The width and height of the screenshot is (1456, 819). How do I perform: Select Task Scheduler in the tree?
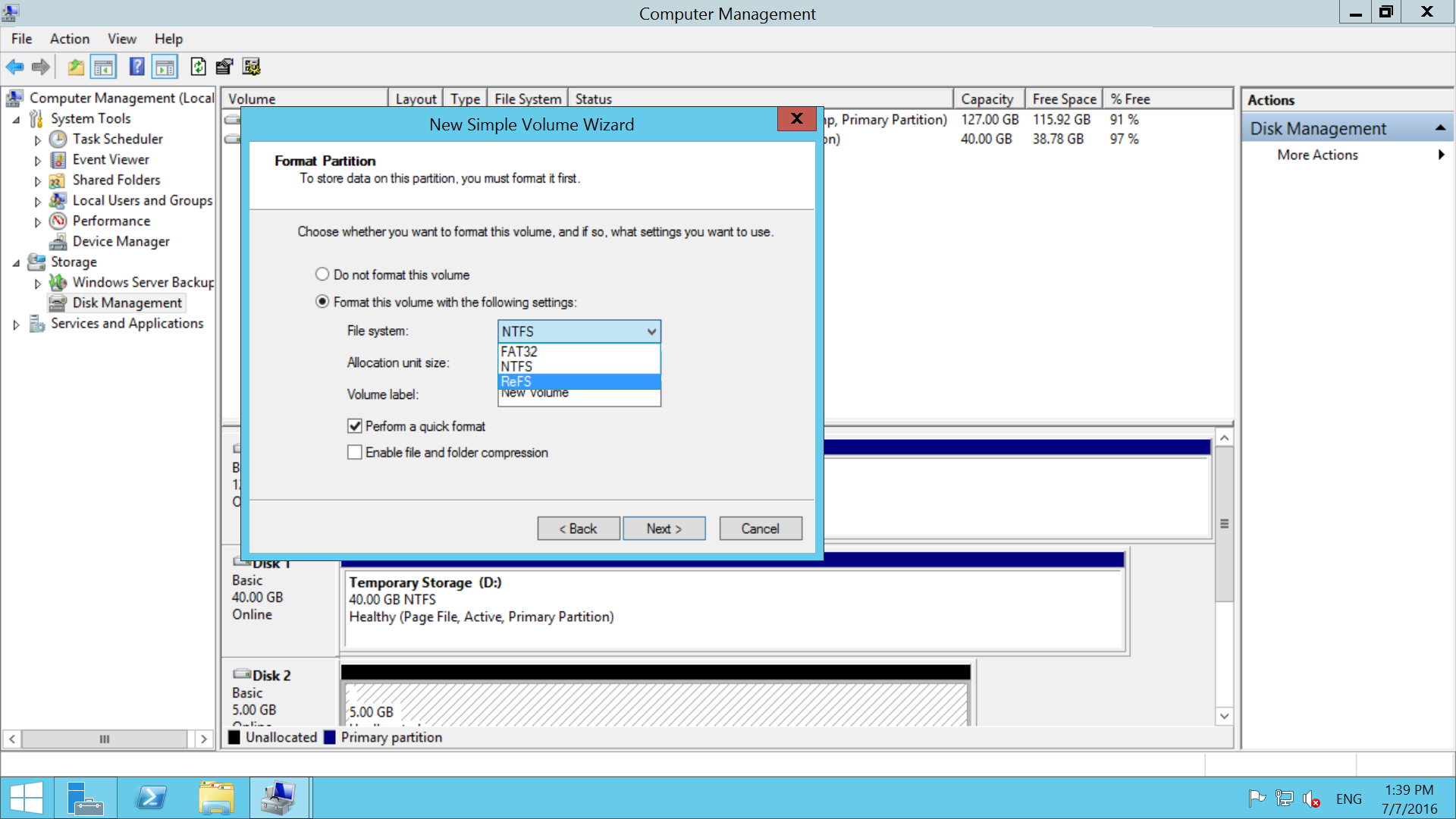point(118,139)
